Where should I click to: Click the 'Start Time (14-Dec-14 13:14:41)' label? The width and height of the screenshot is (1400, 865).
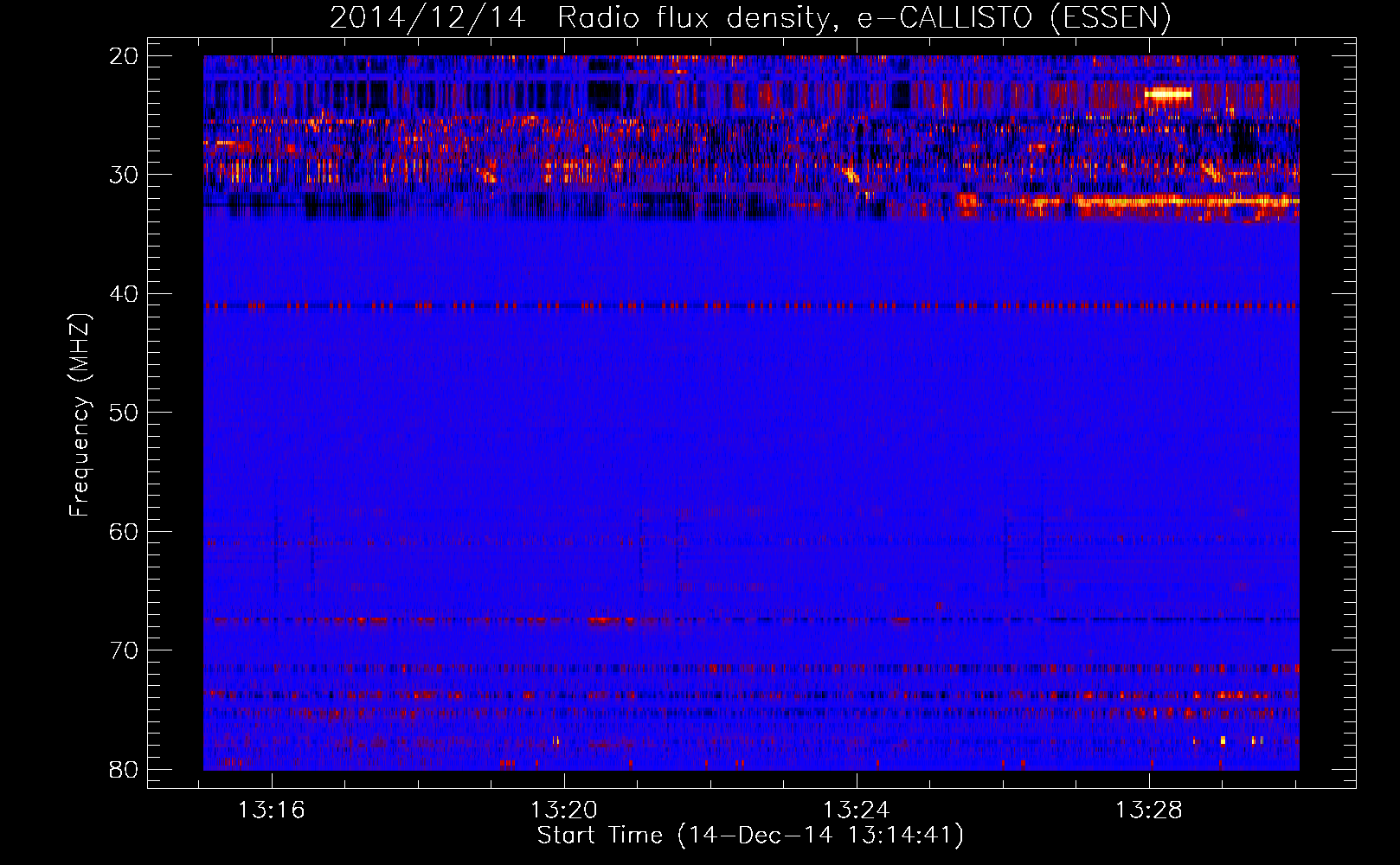(x=750, y=836)
